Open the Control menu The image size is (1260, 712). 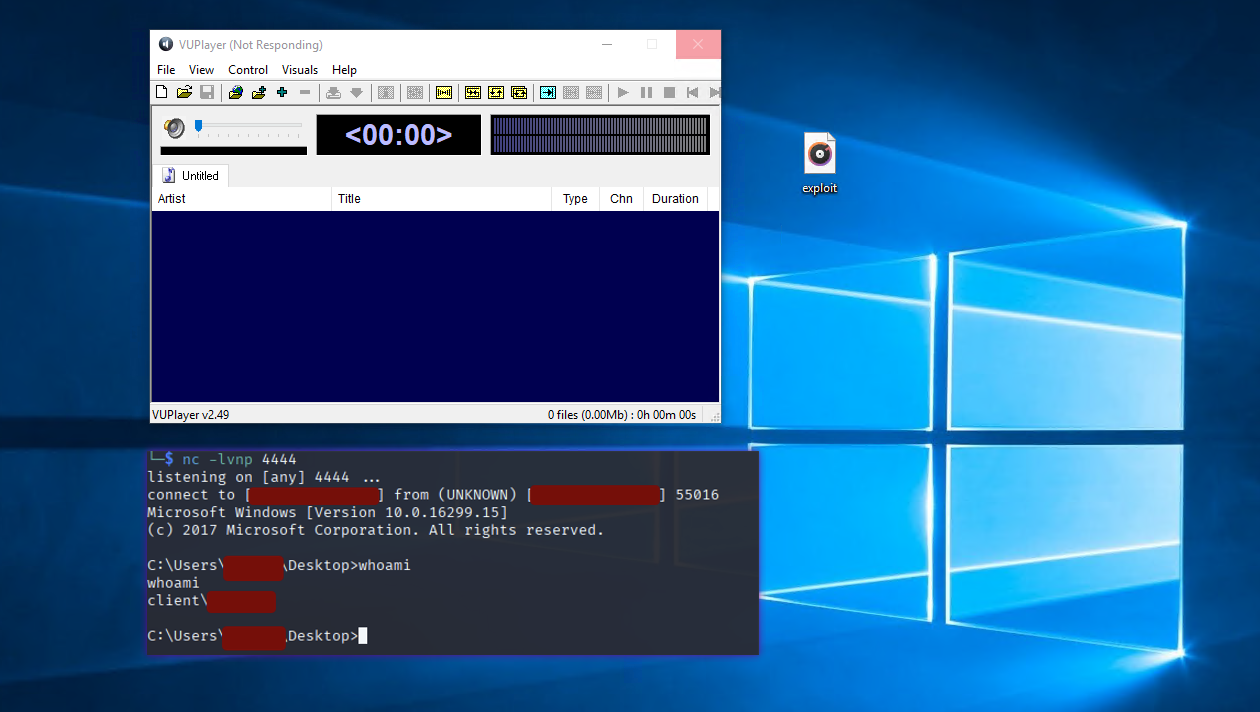(x=248, y=70)
